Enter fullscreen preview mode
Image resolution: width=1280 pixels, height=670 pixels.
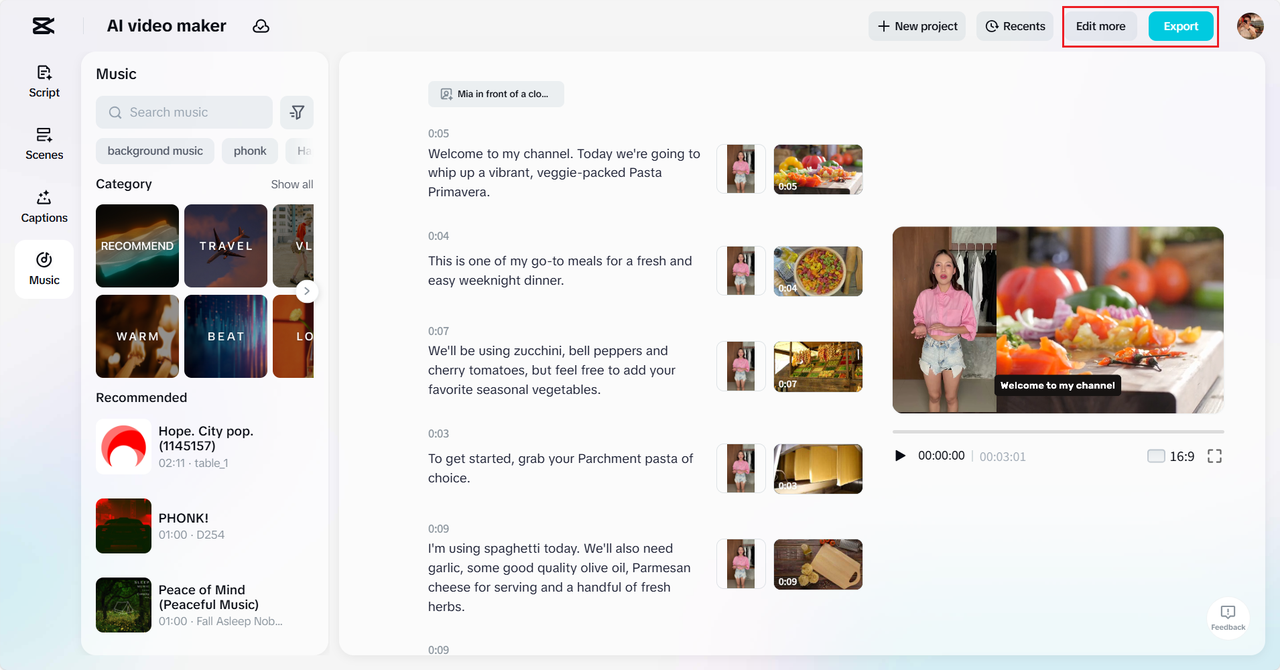click(x=1215, y=456)
